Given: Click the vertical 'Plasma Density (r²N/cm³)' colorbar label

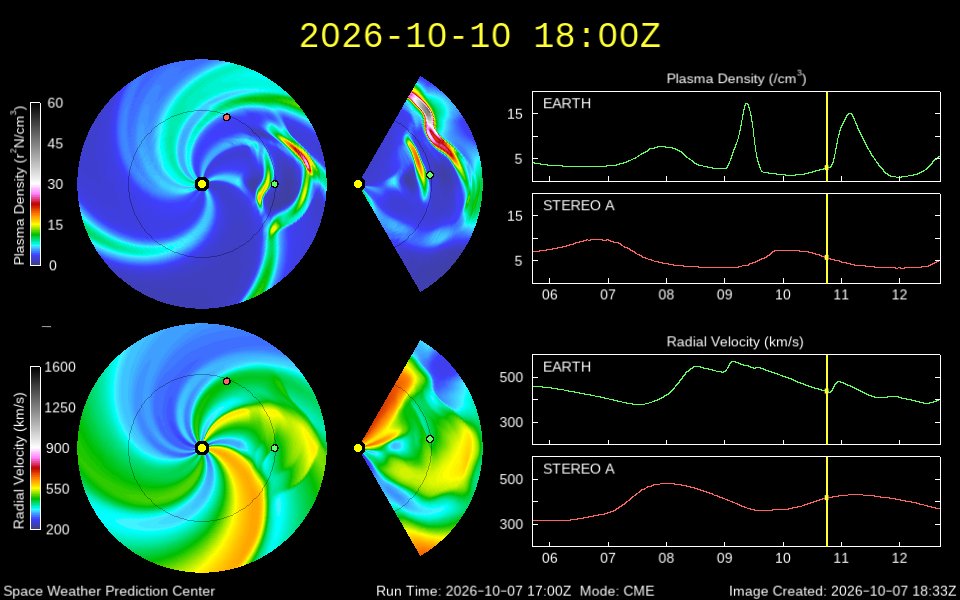Looking at the screenshot, I should pos(17,184).
